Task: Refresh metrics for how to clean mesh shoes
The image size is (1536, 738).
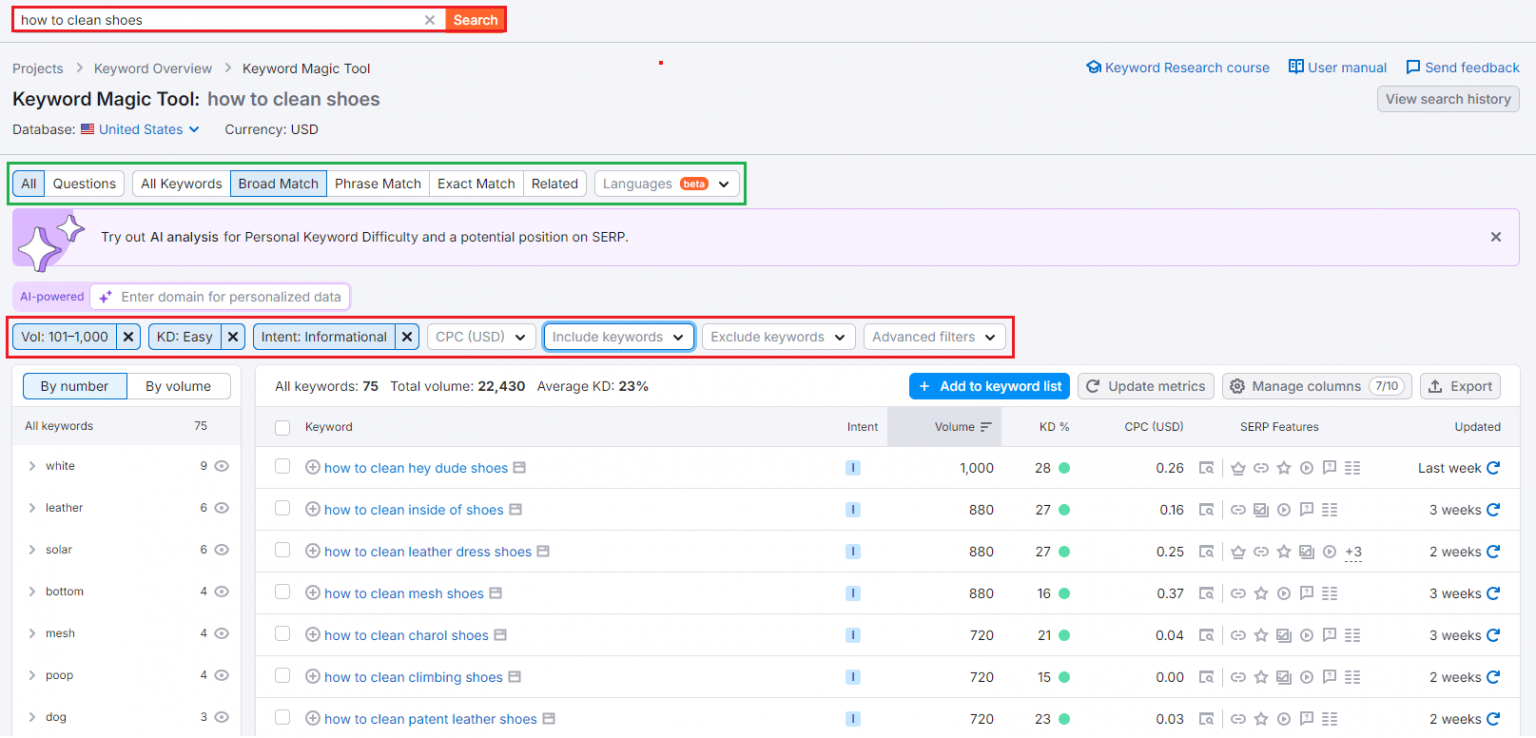Action: pos(1493,593)
